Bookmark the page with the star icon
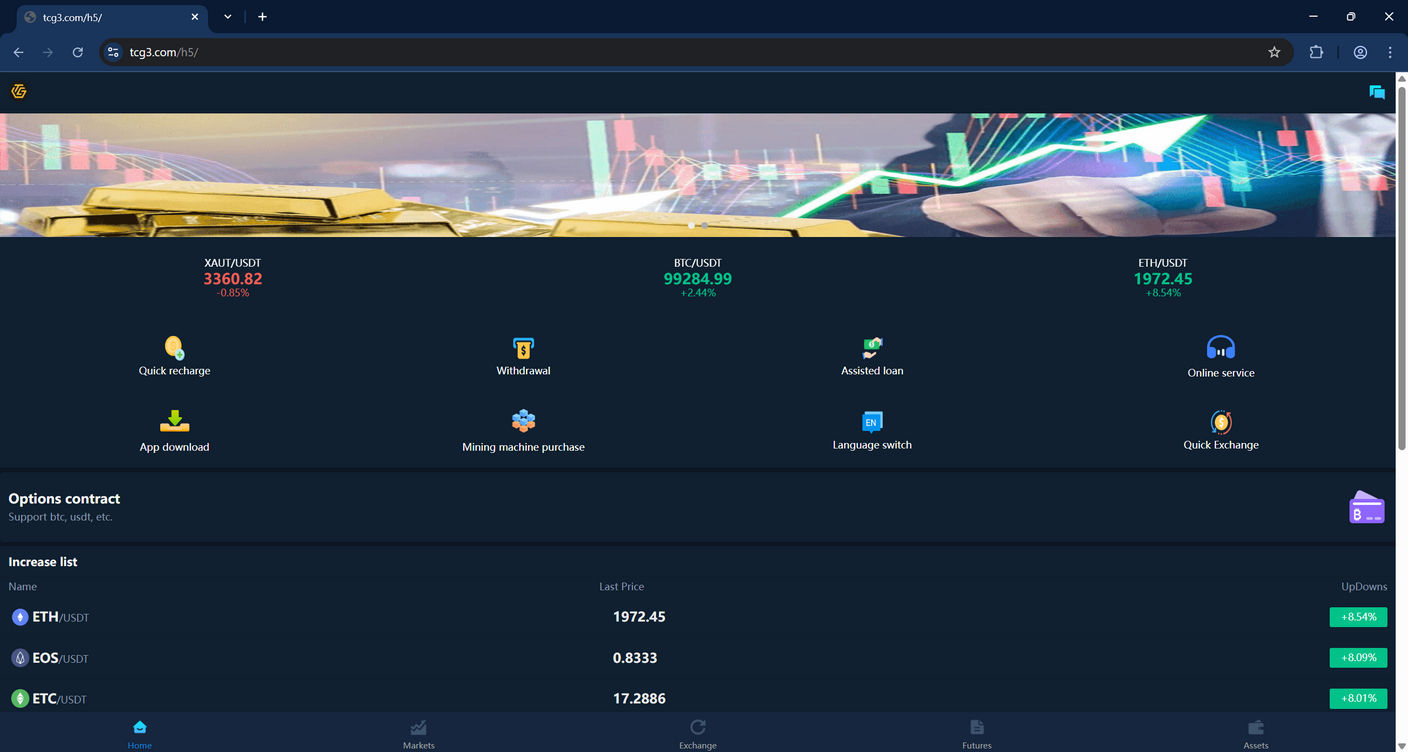 click(x=1274, y=51)
